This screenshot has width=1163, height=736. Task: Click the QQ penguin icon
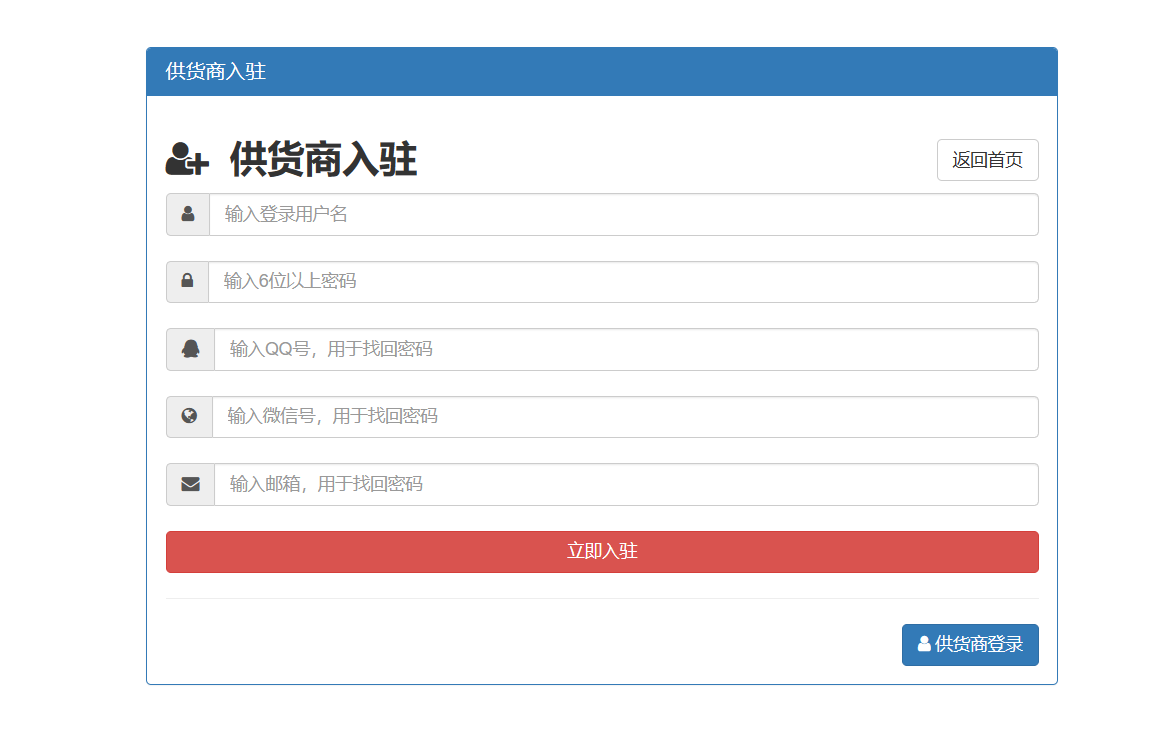coord(191,349)
